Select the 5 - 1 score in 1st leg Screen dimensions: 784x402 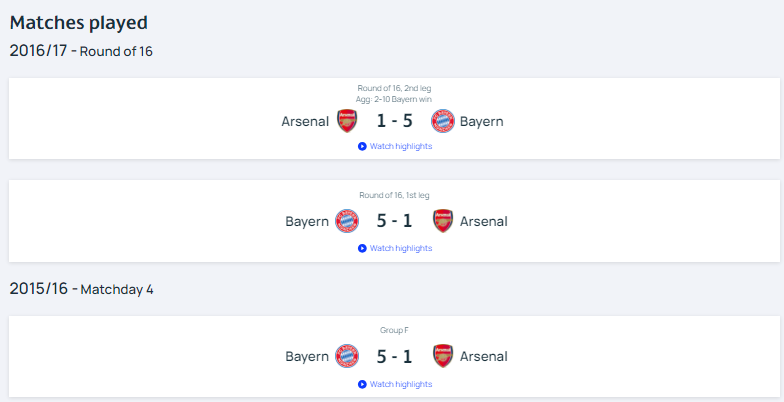point(394,221)
